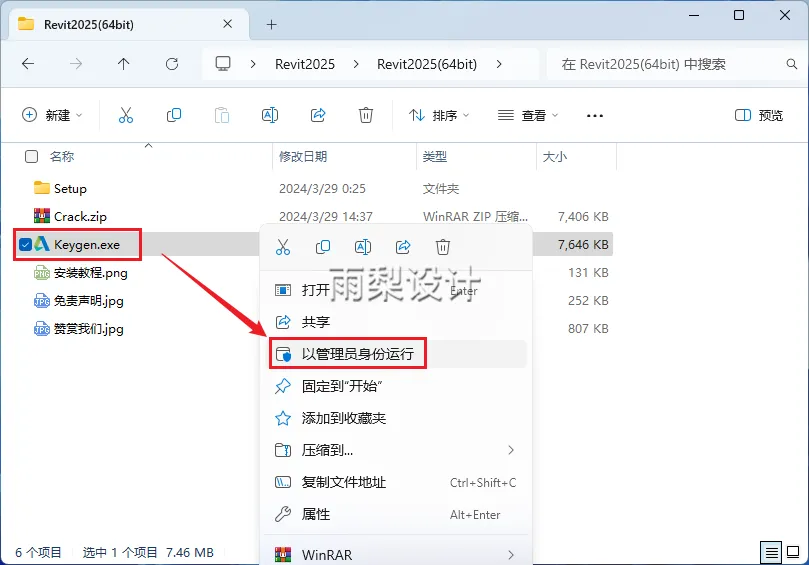Select the 免责声明.jpg file
The height and width of the screenshot is (565, 809).
click(89, 300)
